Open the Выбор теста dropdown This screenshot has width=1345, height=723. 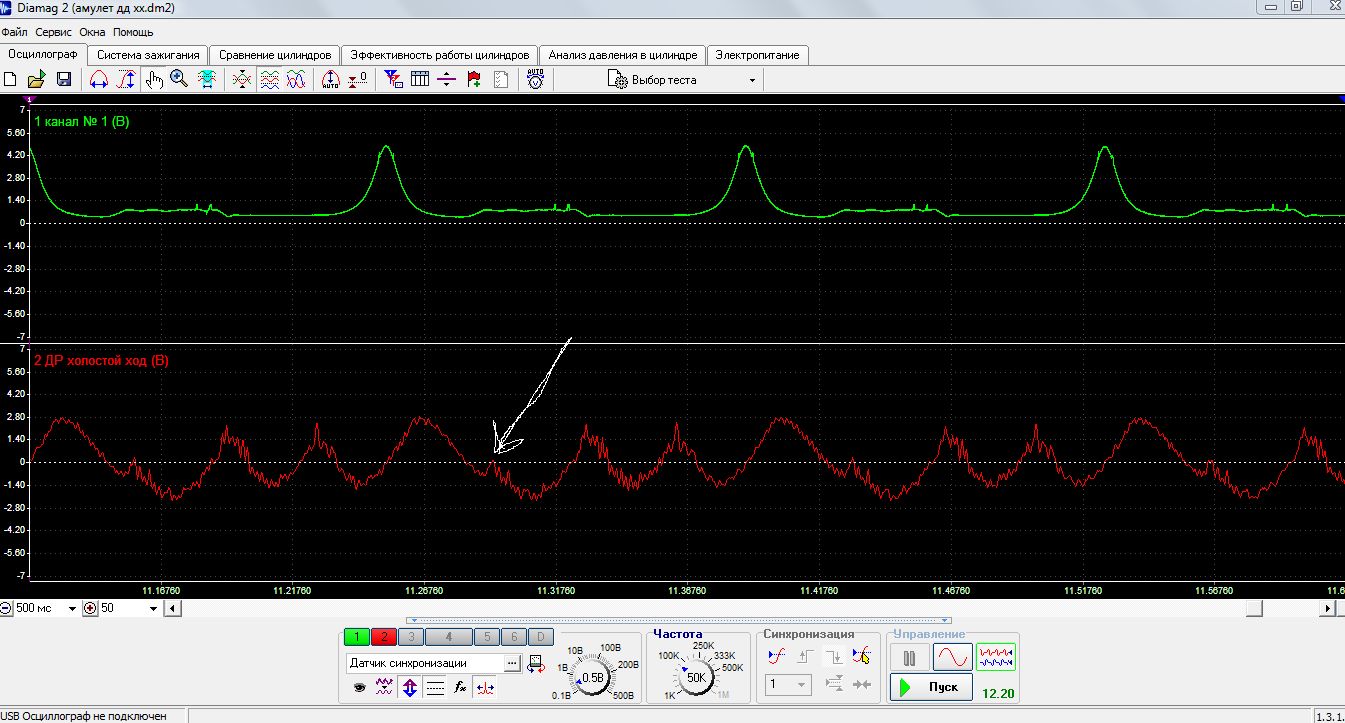coord(684,80)
